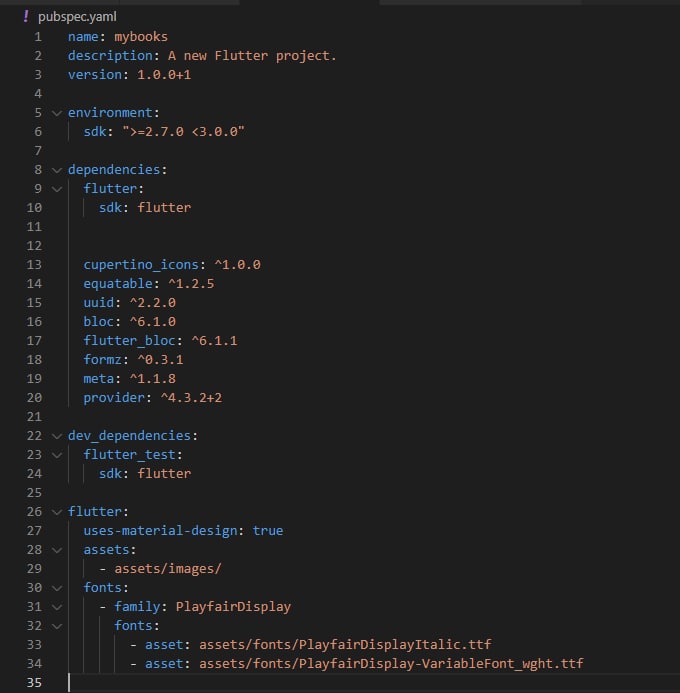Click the PlayfairDisplay-VariableFont_wght.ttf asset path

pos(391,664)
